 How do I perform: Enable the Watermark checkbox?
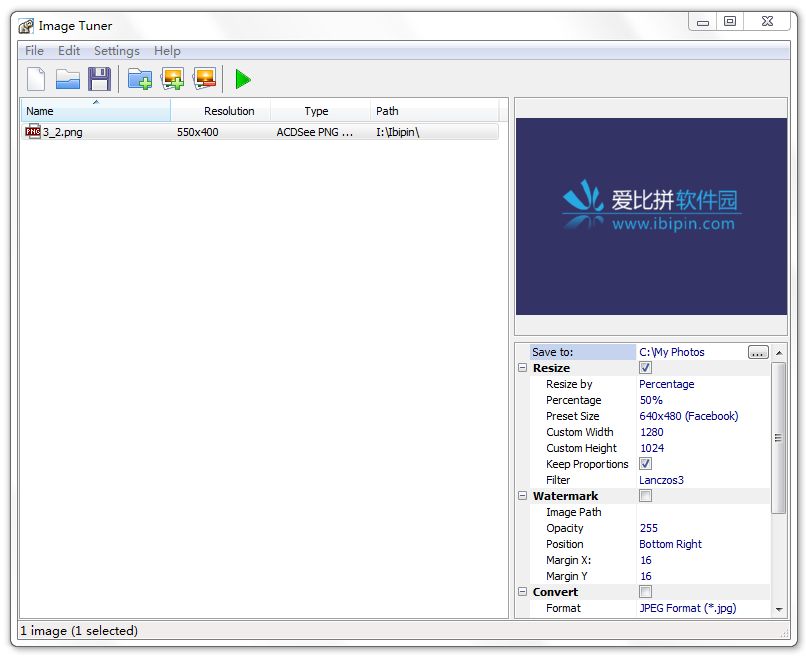click(646, 496)
